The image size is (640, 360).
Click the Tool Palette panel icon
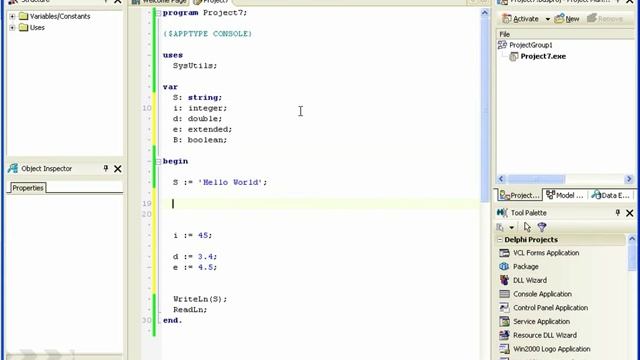[x=502, y=213]
